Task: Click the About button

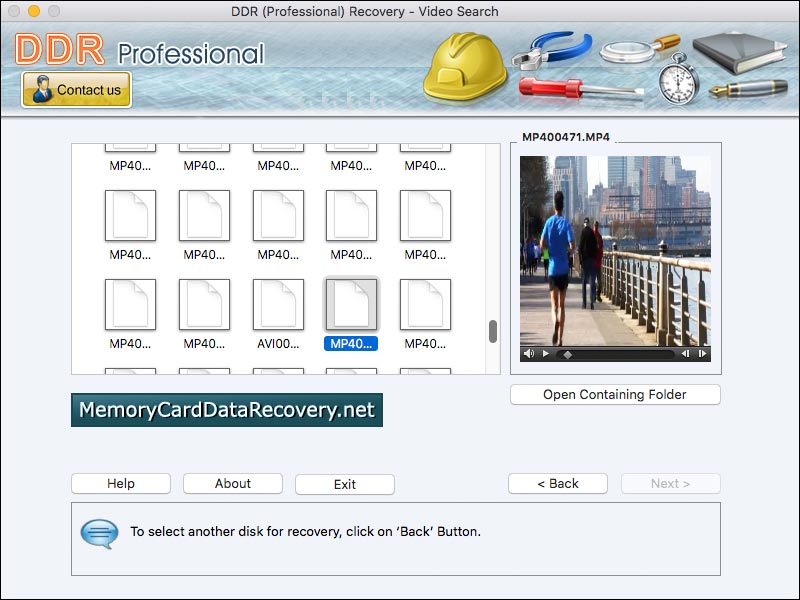Action: click(x=232, y=483)
